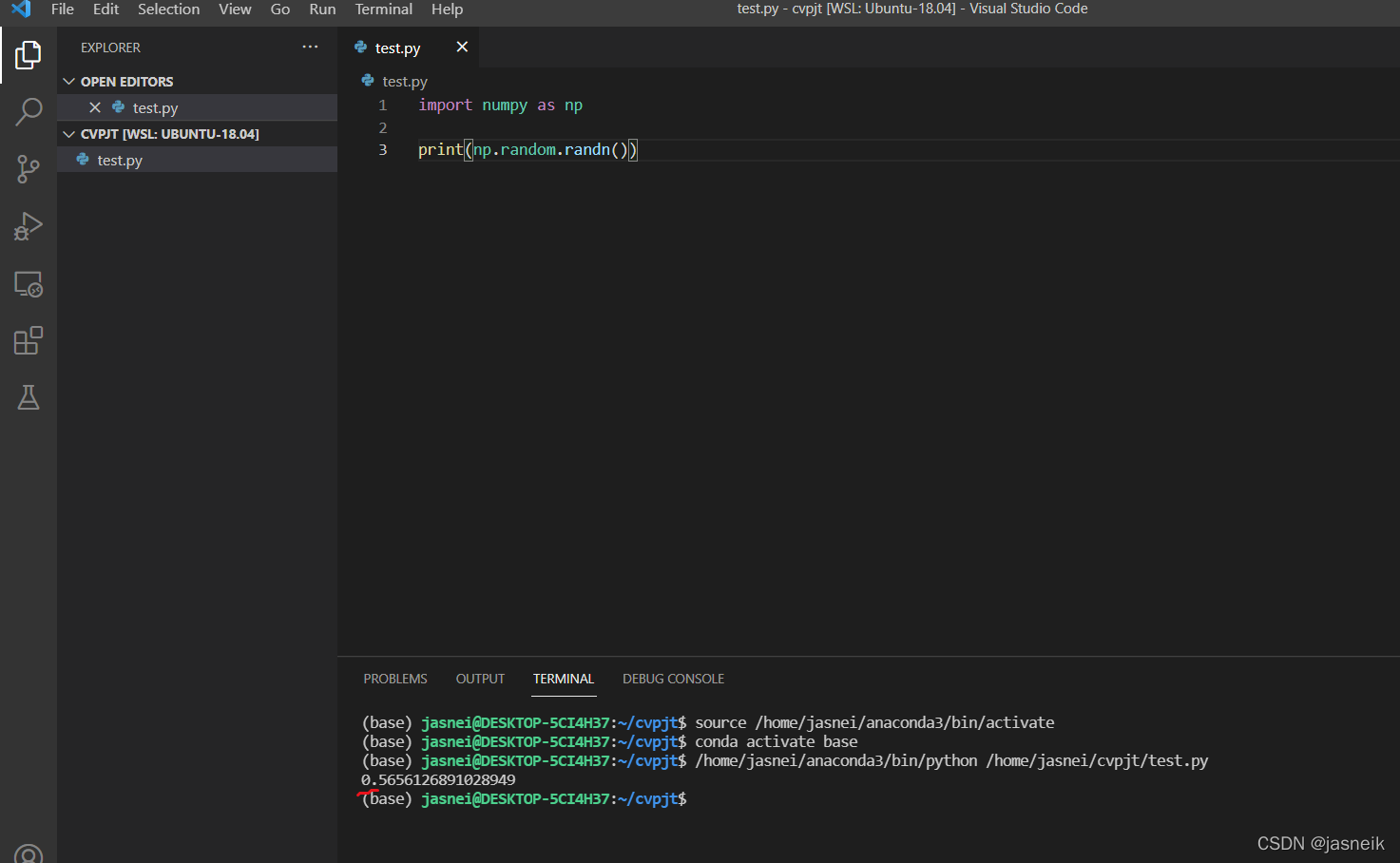Click the Accounts icon at bottom
Screen dimensions: 1400x863
click(29, 853)
